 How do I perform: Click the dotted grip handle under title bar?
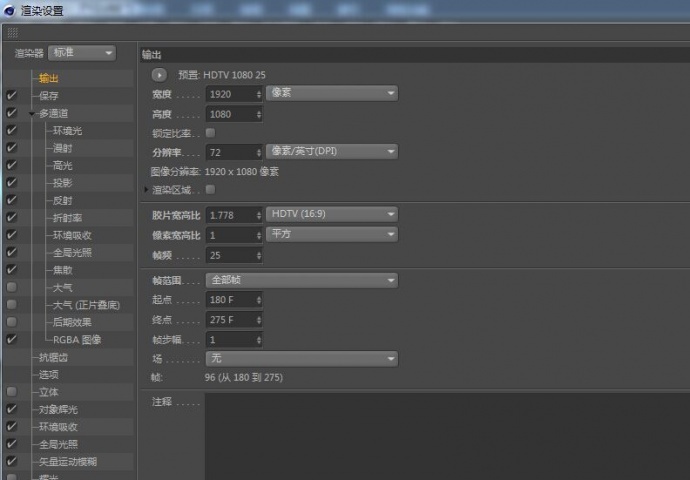click(x=13, y=33)
